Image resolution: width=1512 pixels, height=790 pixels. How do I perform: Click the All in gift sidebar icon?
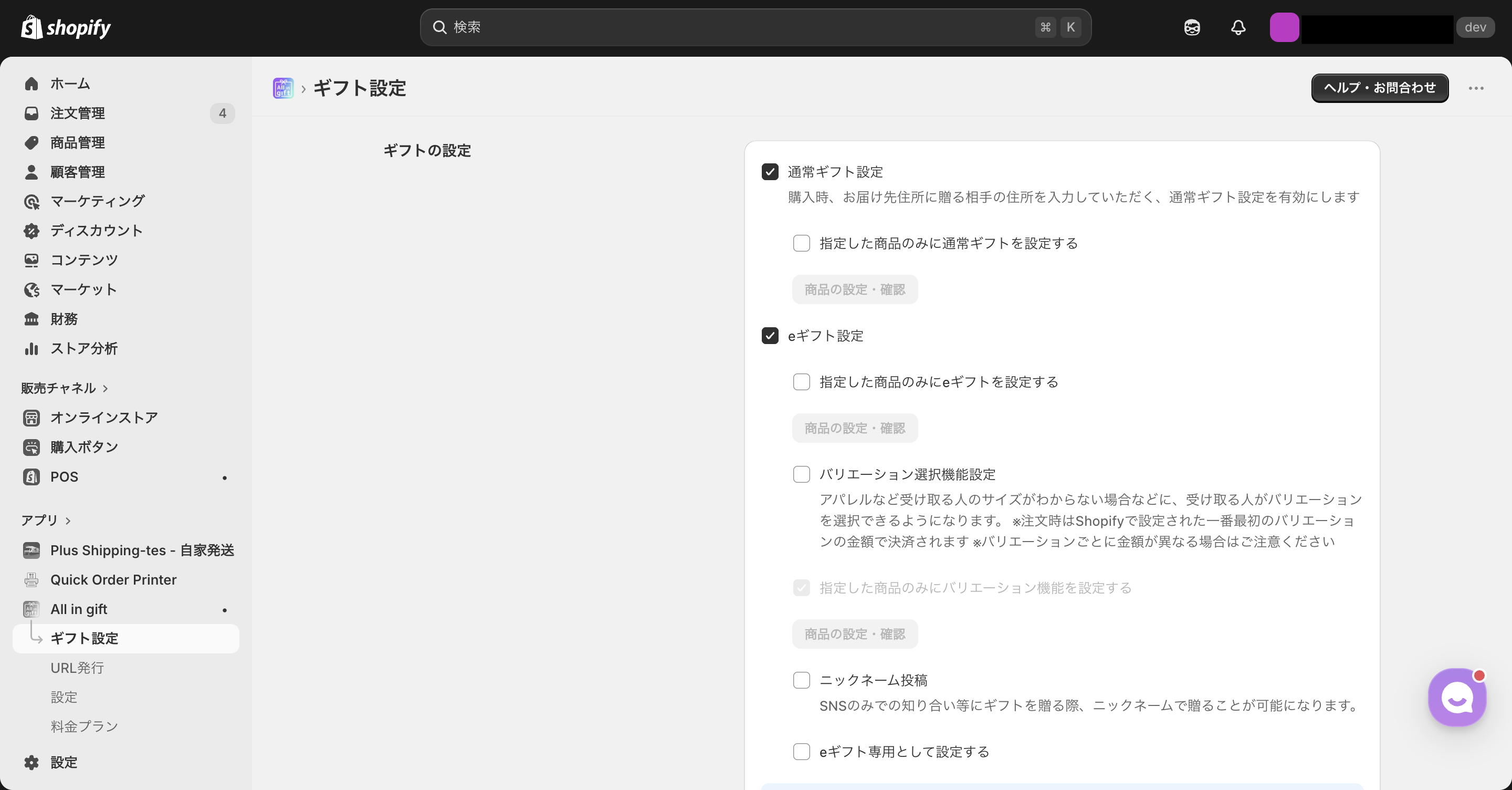coord(31,608)
